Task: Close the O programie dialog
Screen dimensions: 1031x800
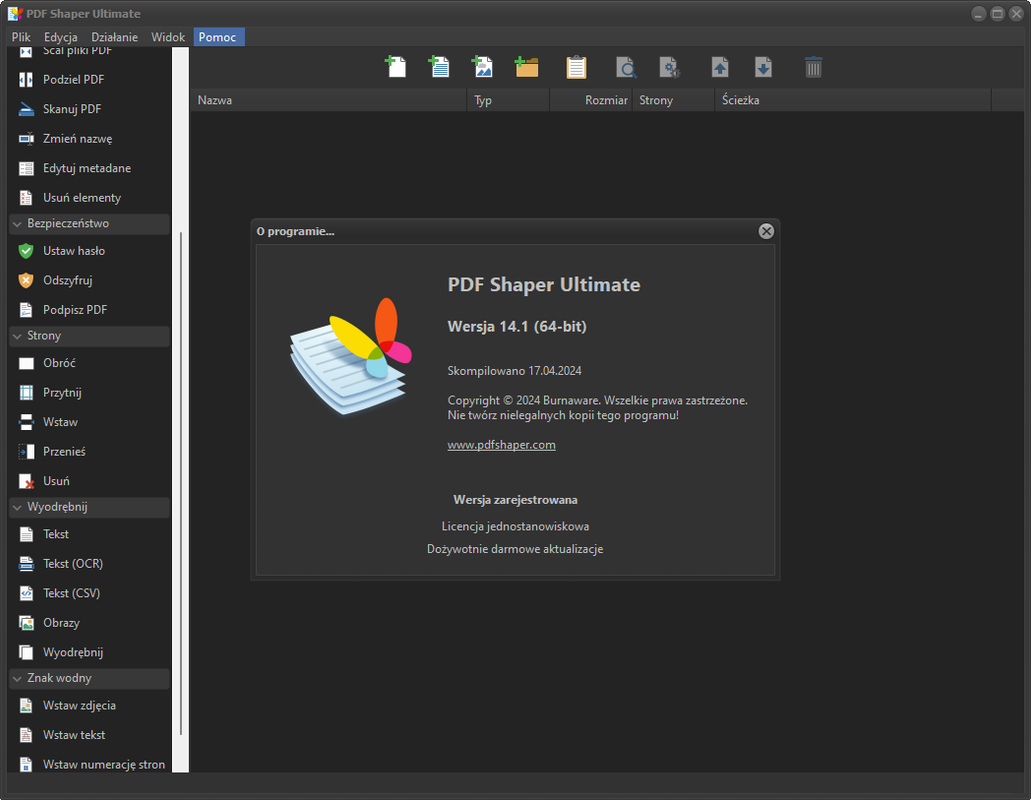Action: (x=766, y=231)
